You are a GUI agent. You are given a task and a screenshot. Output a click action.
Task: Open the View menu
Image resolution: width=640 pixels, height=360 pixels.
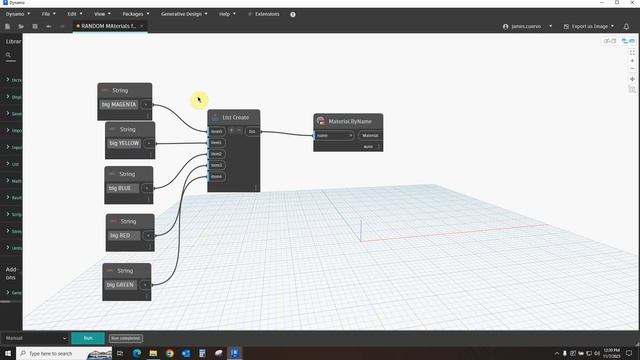click(x=102, y=14)
